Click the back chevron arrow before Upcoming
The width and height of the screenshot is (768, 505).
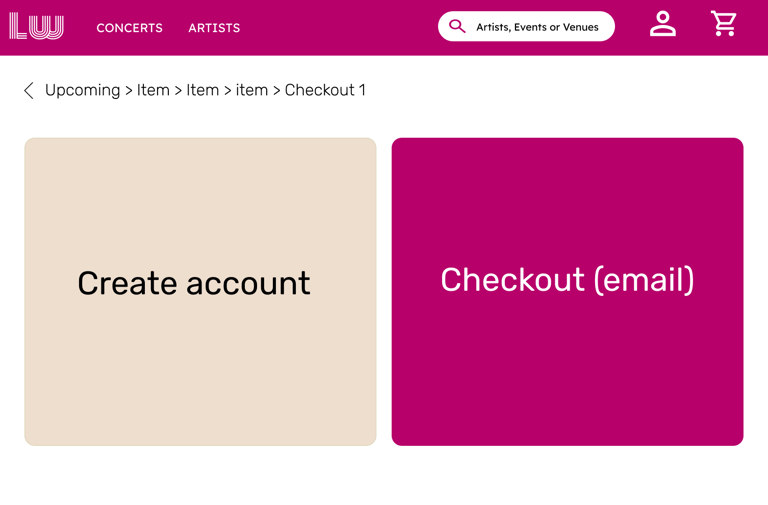coord(29,91)
